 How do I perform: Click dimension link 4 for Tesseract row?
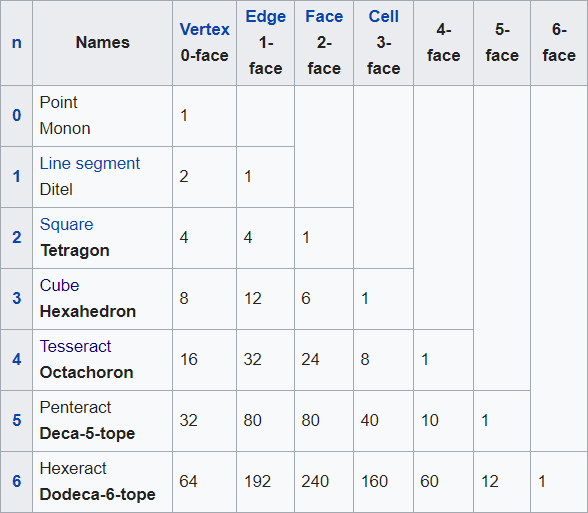tap(16, 360)
